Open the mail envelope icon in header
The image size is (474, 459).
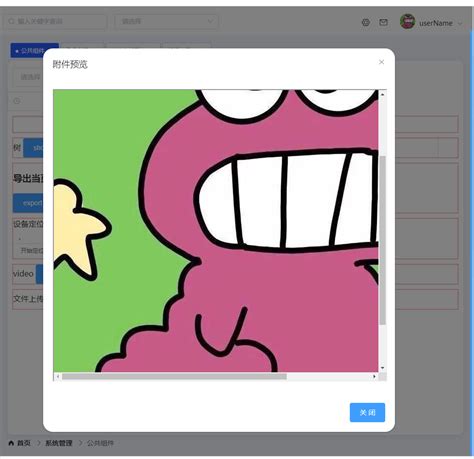[383, 22]
